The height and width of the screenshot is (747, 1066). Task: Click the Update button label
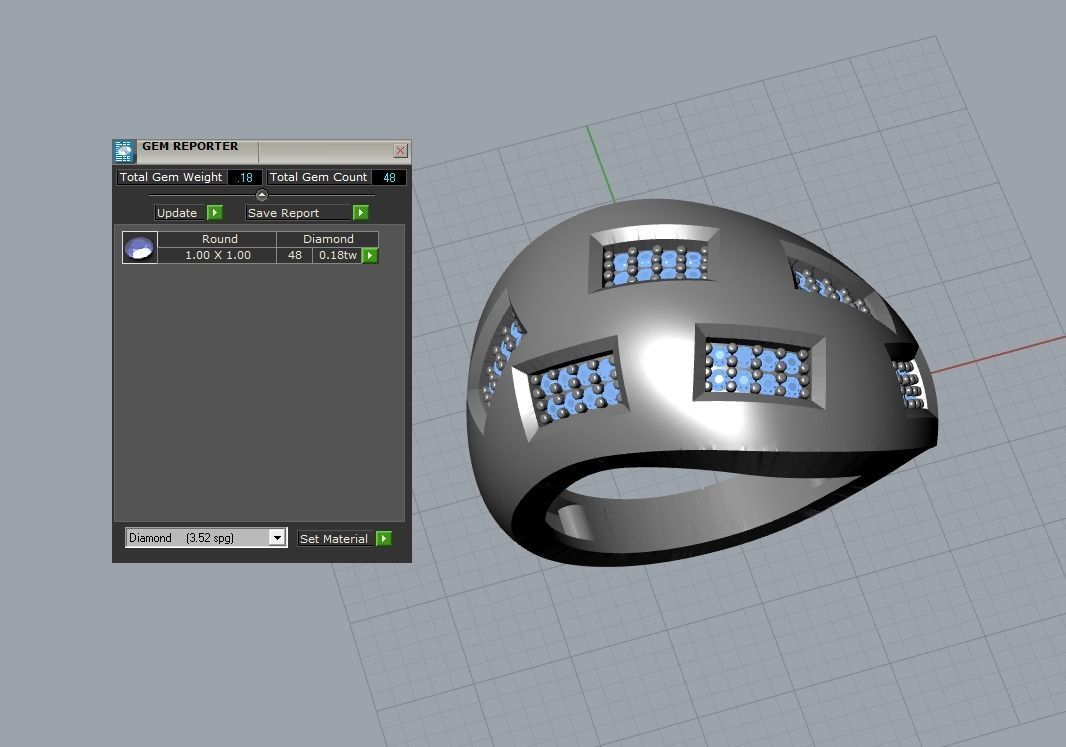[177, 213]
